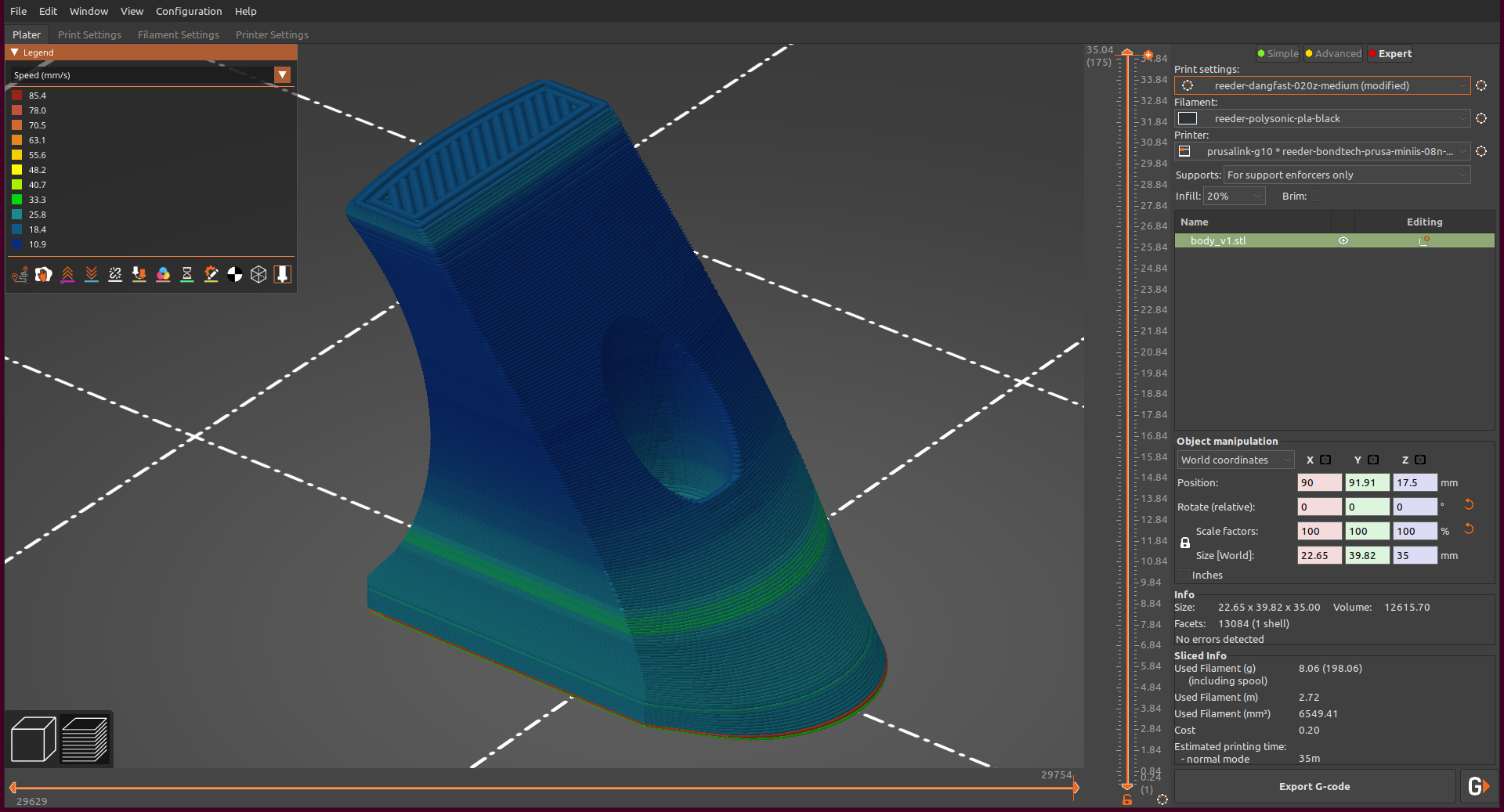The height and width of the screenshot is (812, 1504).
Task: Switch to the Filament Settings tab
Action: (x=179, y=34)
